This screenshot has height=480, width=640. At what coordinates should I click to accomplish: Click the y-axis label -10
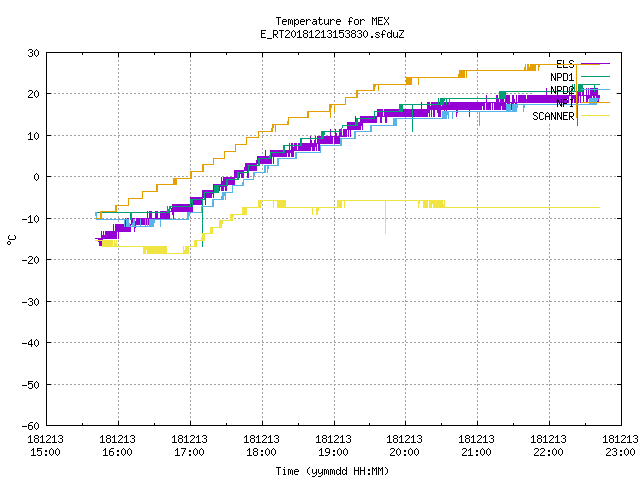[31, 219]
